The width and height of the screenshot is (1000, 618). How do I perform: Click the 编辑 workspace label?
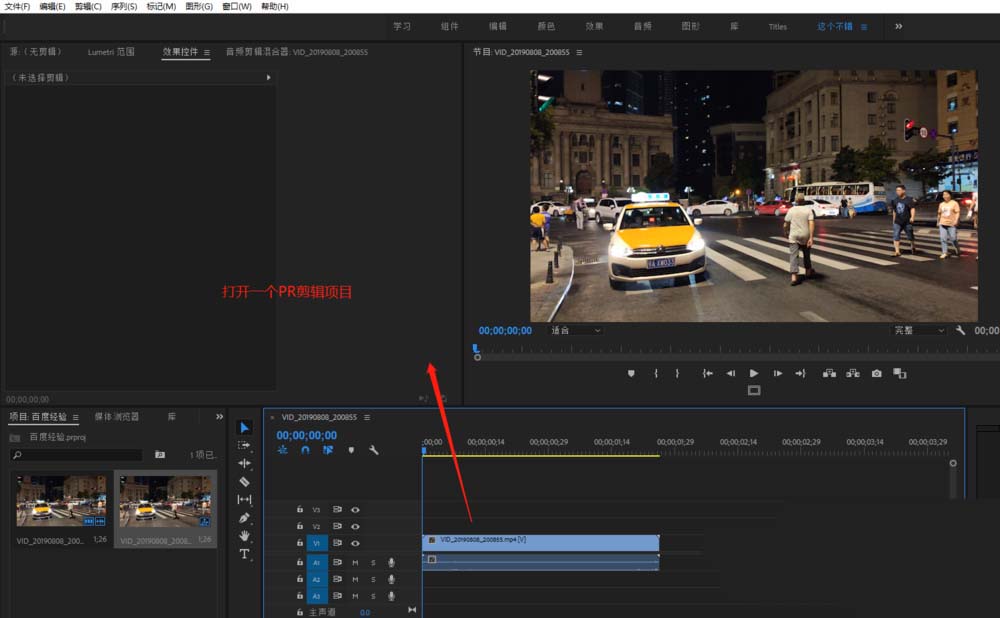(x=497, y=27)
